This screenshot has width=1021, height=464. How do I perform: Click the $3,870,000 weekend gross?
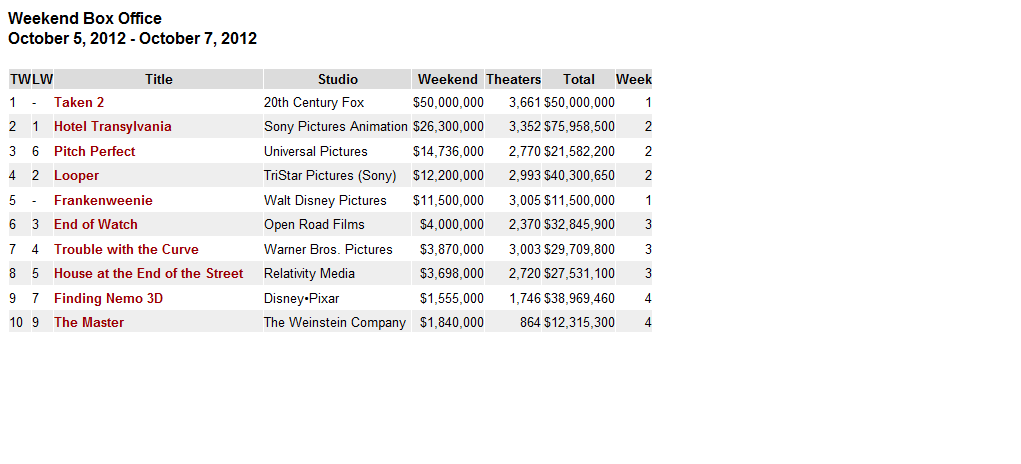click(452, 249)
